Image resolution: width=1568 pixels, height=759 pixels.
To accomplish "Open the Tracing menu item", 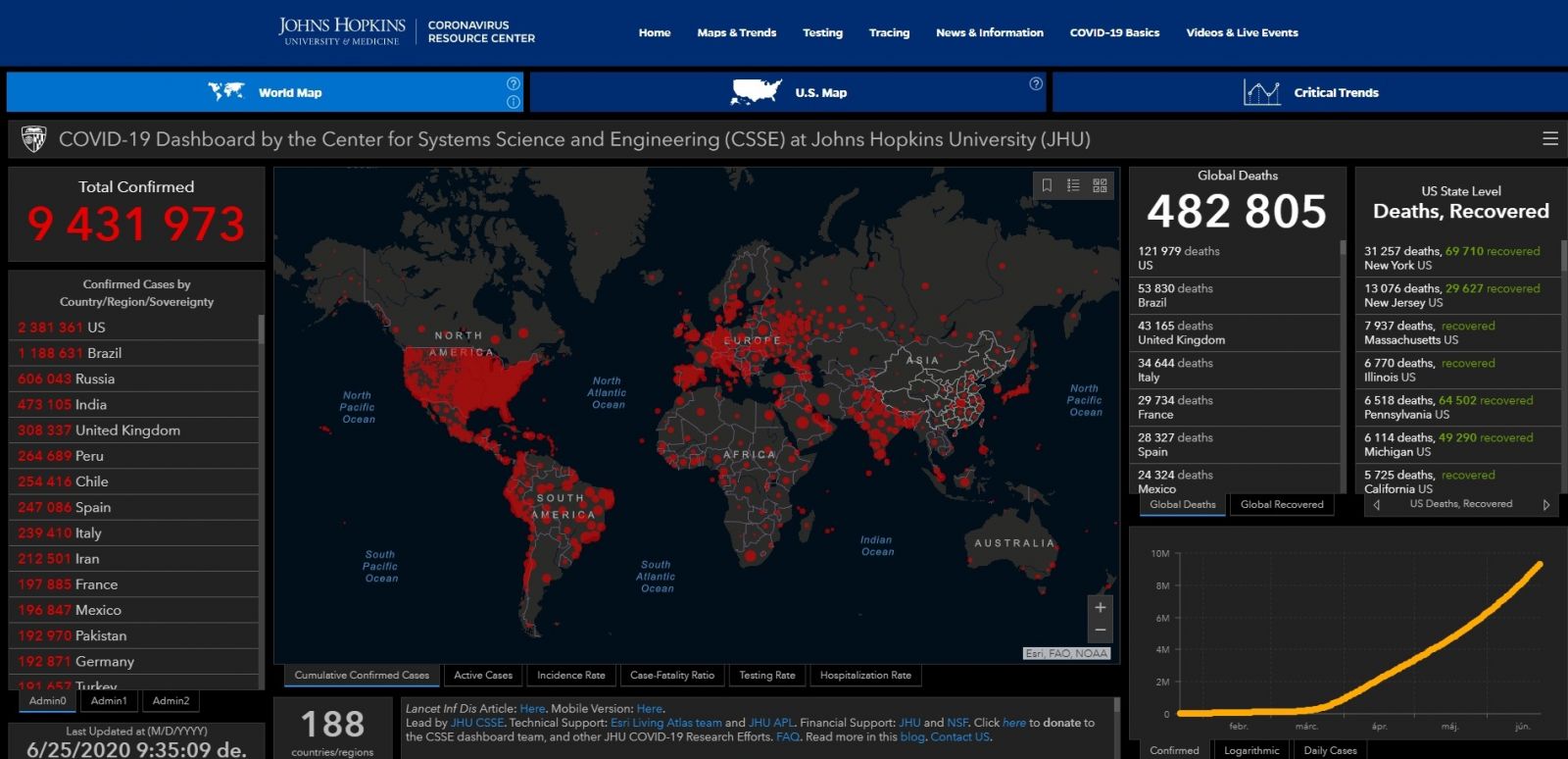I will (889, 32).
